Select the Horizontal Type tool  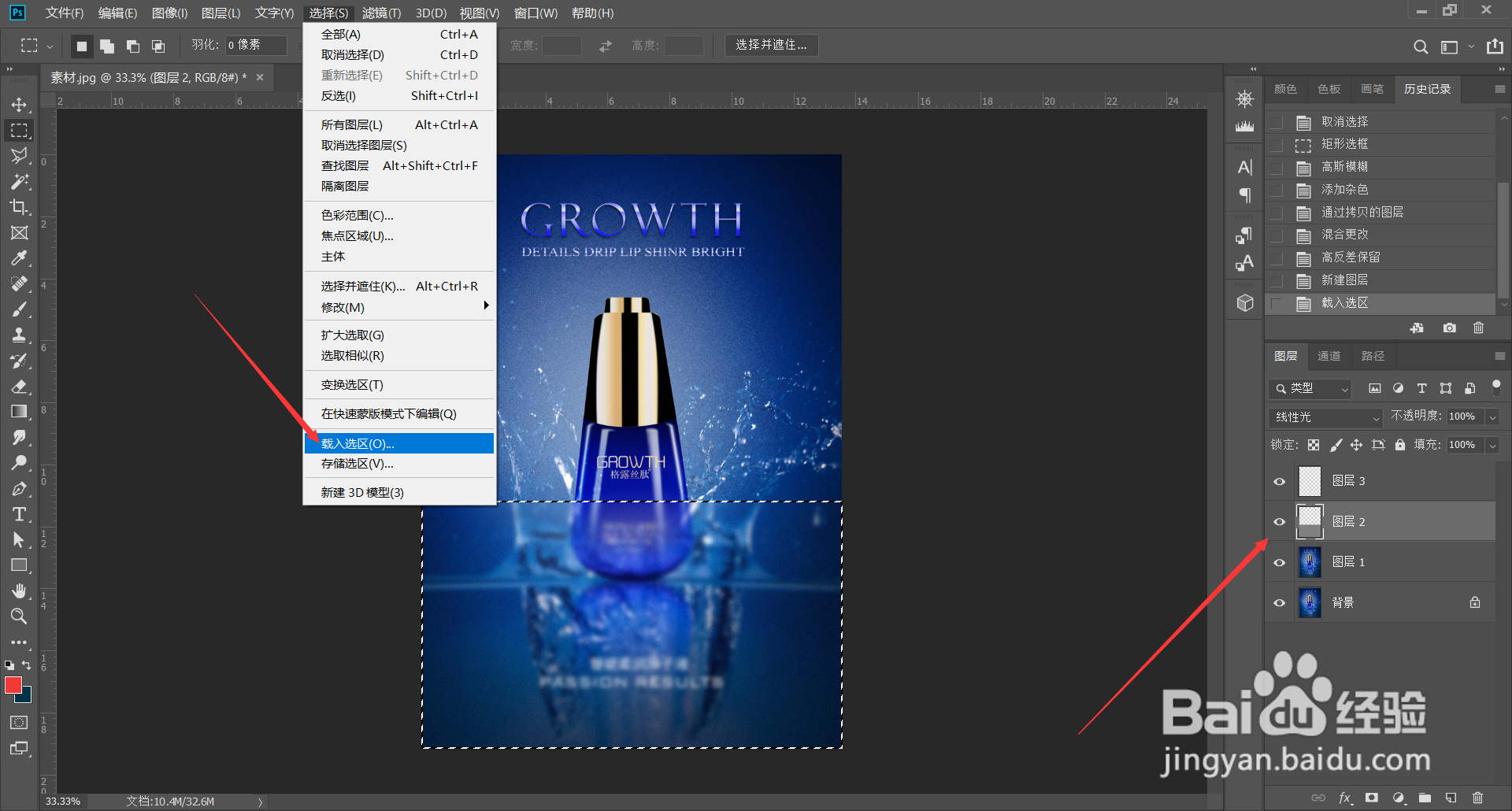[x=19, y=514]
